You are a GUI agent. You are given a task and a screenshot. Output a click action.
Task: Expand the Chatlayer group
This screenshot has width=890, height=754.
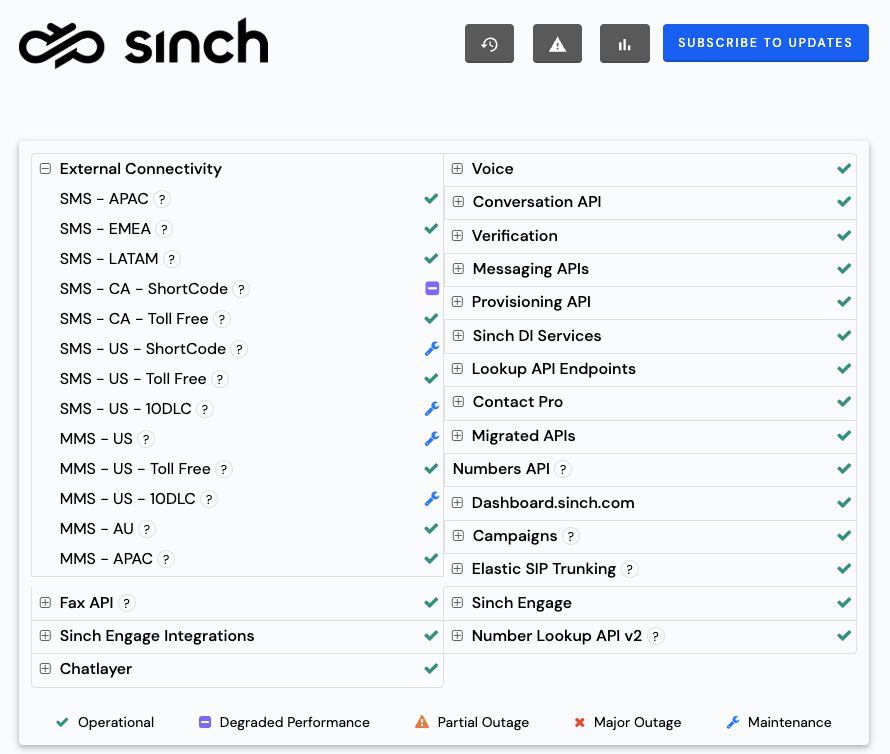[x=45, y=668]
